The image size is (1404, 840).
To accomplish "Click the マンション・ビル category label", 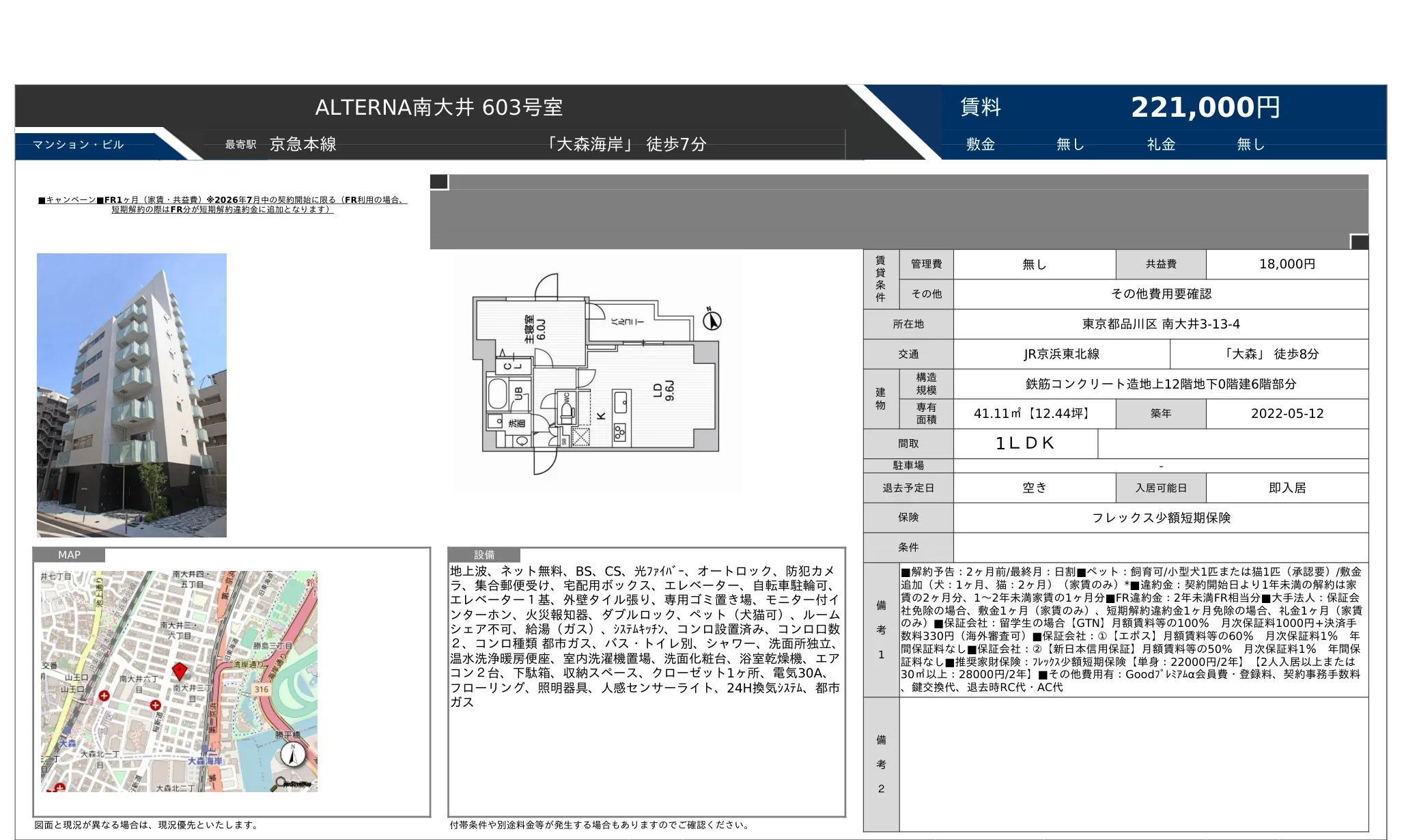I will click(79, 145).
